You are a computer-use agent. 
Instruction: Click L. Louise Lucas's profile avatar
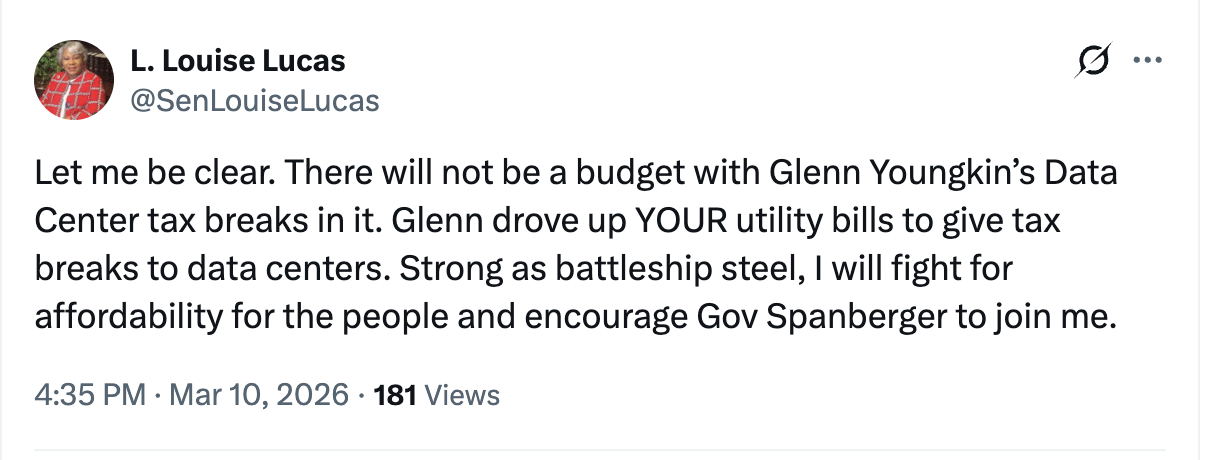(73, 79)
